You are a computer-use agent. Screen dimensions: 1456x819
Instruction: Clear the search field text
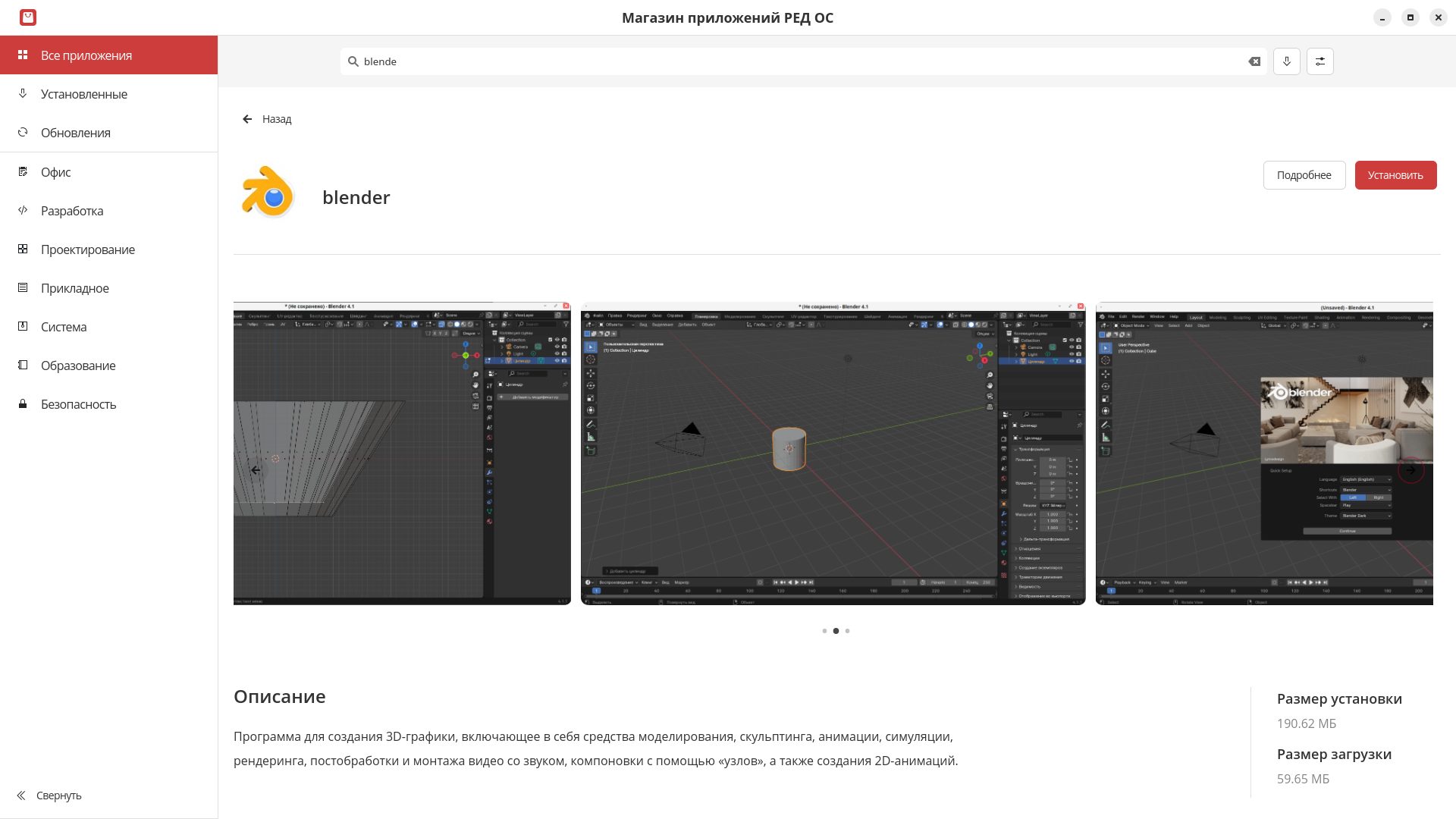click(x=1254, y=61)
